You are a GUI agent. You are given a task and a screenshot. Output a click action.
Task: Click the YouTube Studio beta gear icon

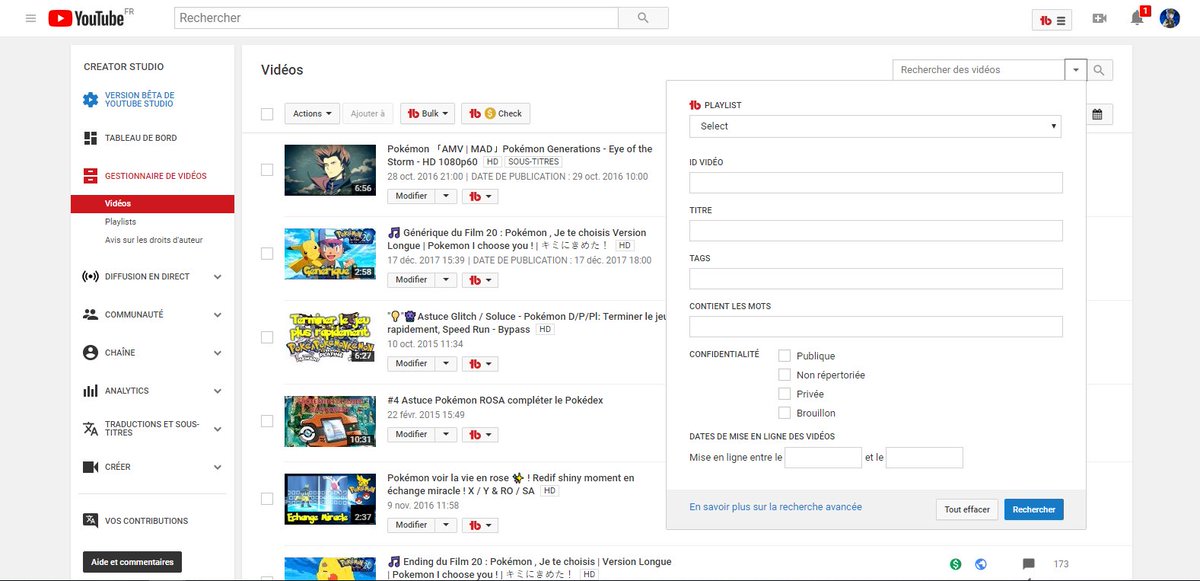[91, 99]
